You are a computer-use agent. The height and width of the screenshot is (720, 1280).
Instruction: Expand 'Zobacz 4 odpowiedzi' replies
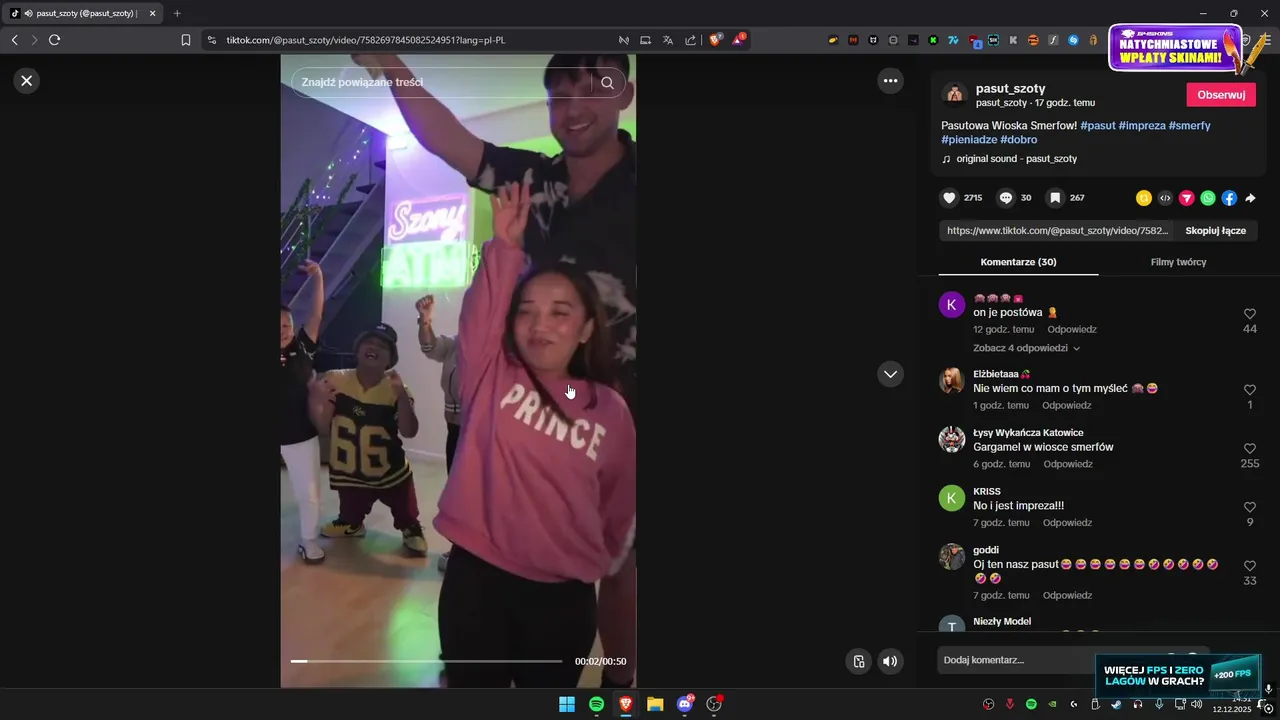click(x=1026, y=348)
